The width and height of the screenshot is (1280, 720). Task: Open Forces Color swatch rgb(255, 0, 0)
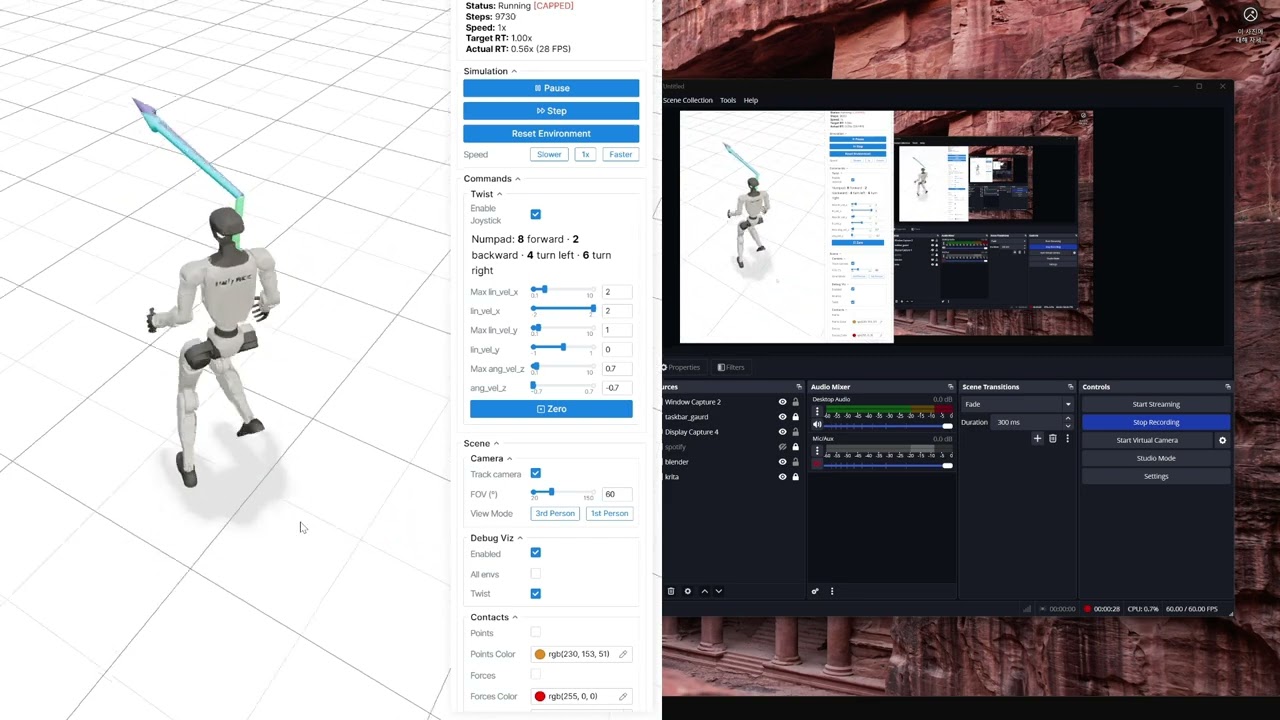tap(540, 696)
